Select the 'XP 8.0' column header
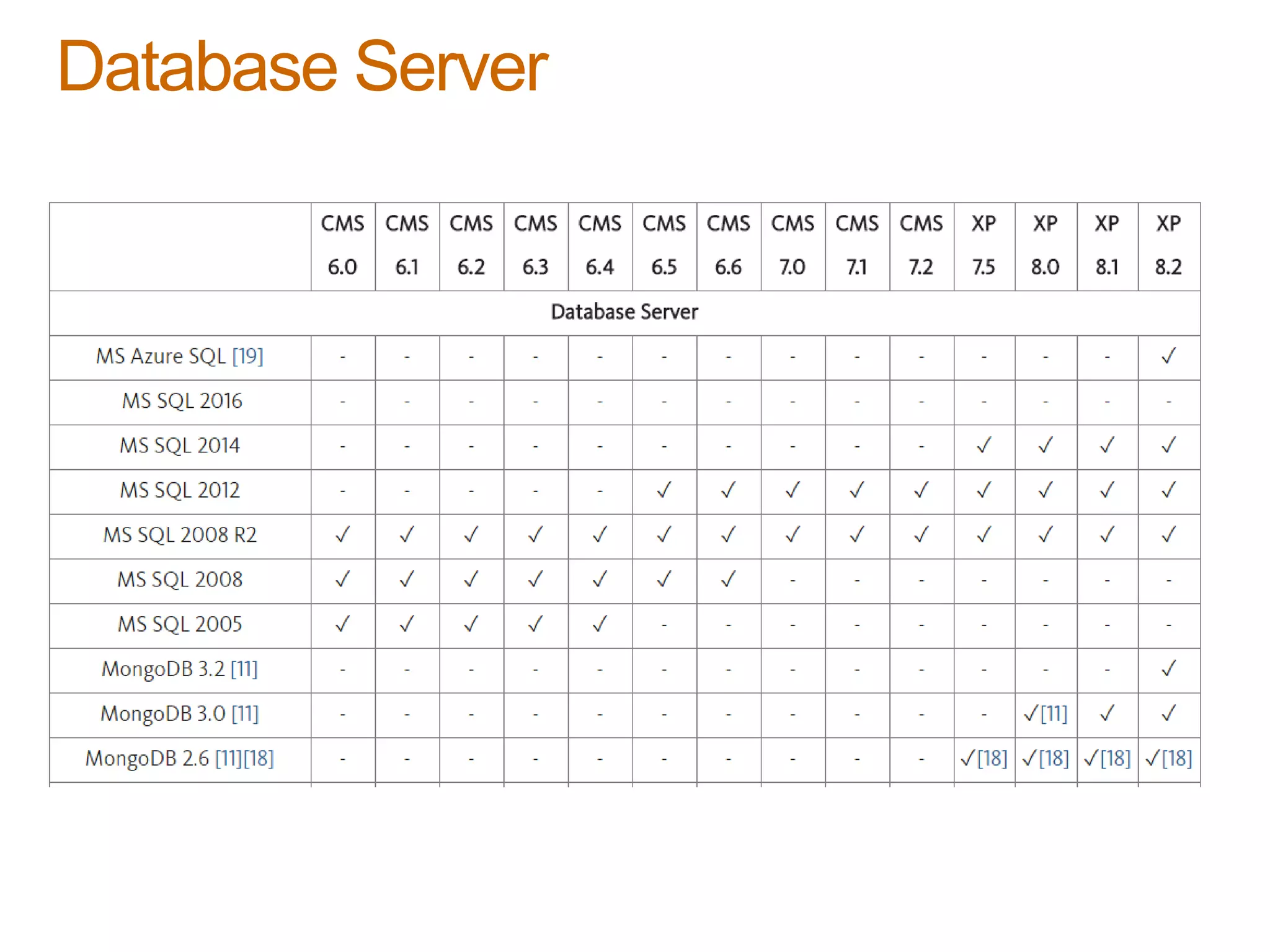1270x952 pixels. pos(1046,246)
